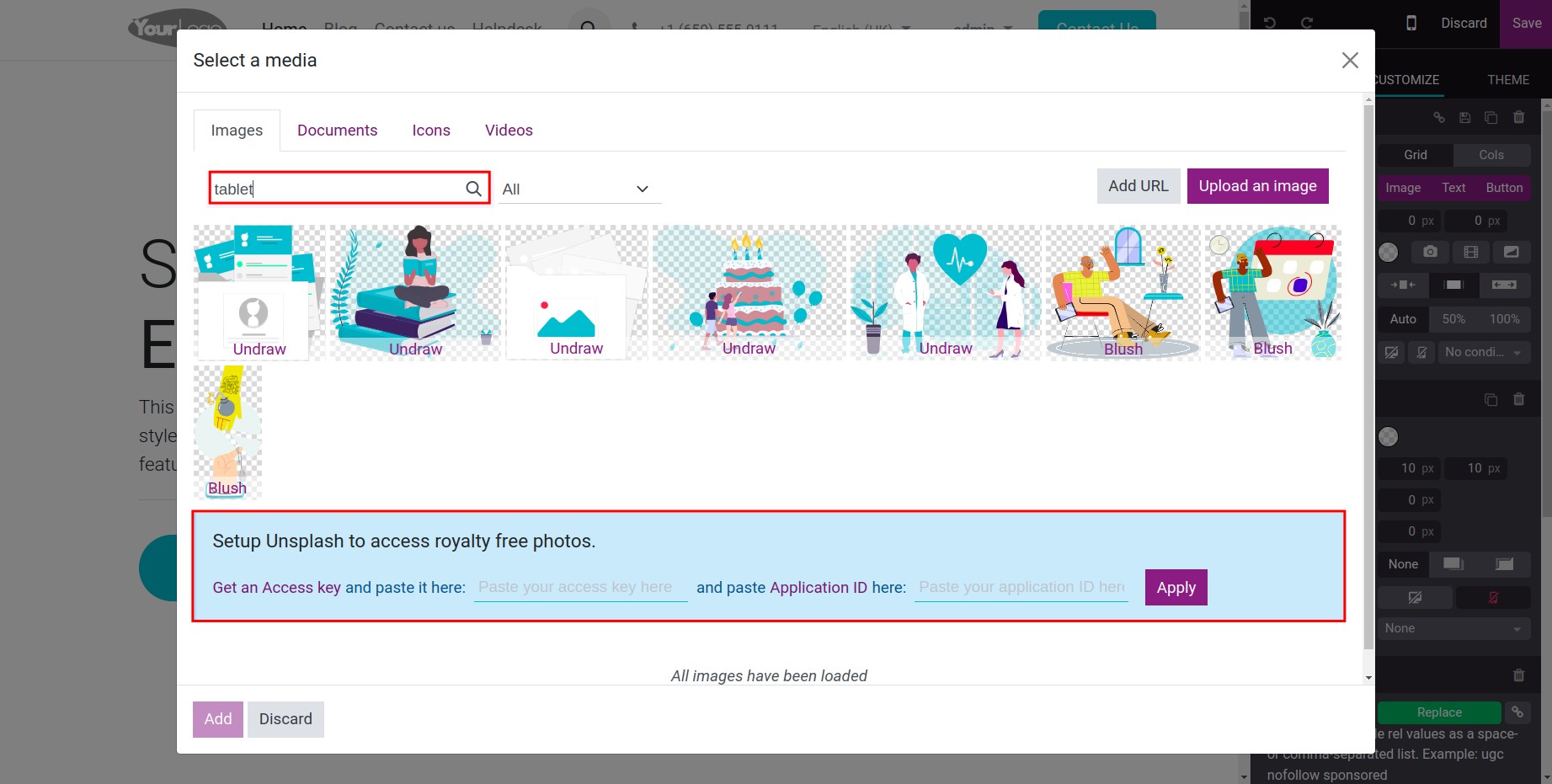Image resolution: width=1552 pixels, height=784 pixels.
Task: Open the All image filter dropdown
Action: (x=578, y=189)
